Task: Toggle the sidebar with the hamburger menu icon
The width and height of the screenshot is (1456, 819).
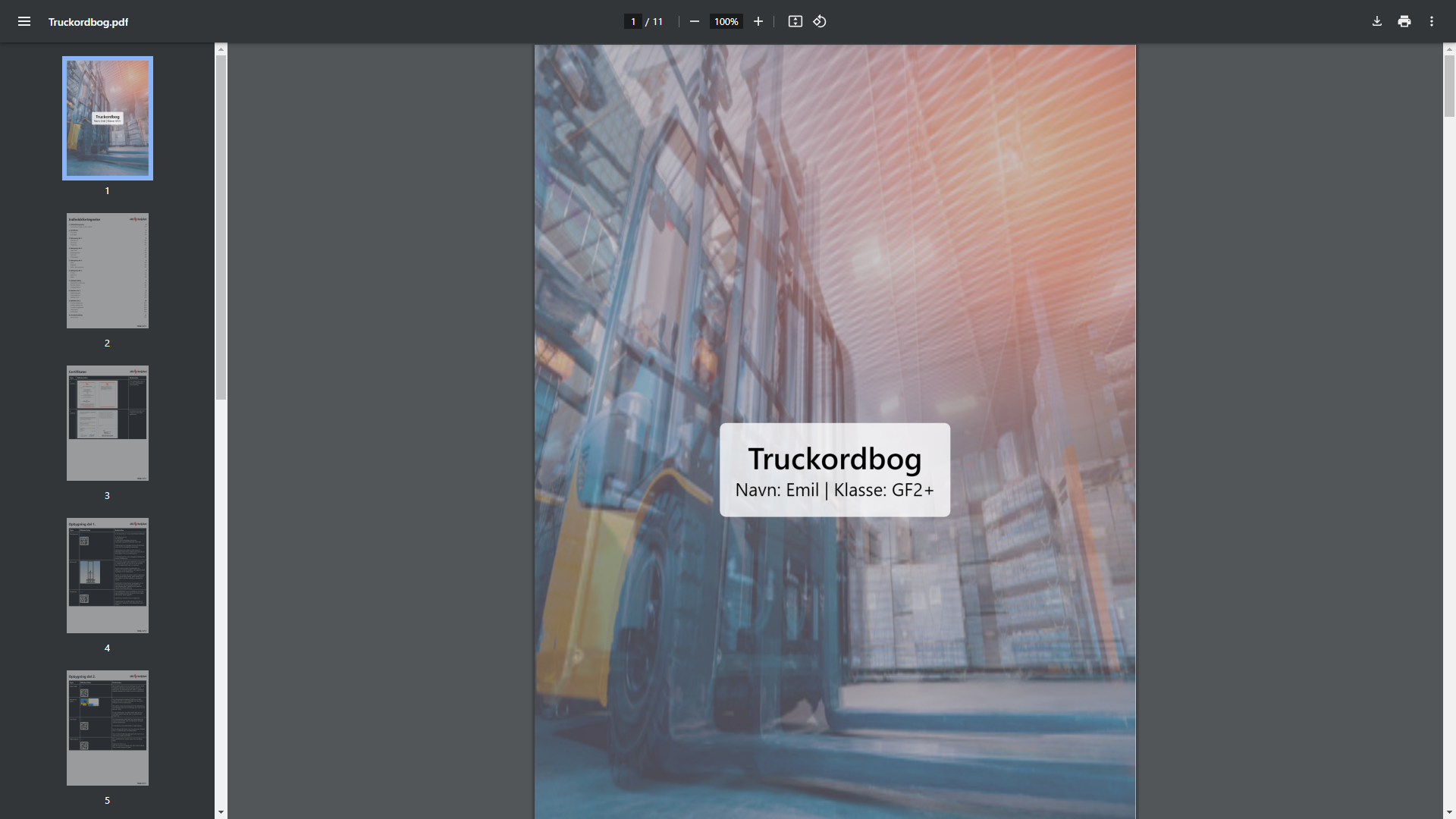Action: pos(24,21)
